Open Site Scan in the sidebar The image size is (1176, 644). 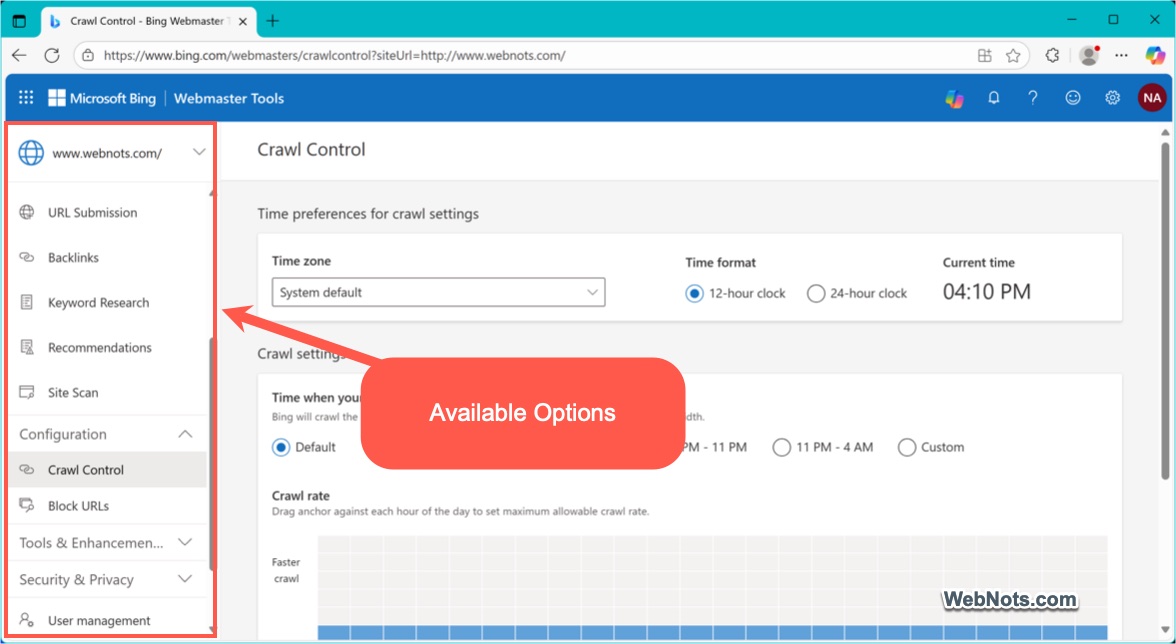pos(73,392)
